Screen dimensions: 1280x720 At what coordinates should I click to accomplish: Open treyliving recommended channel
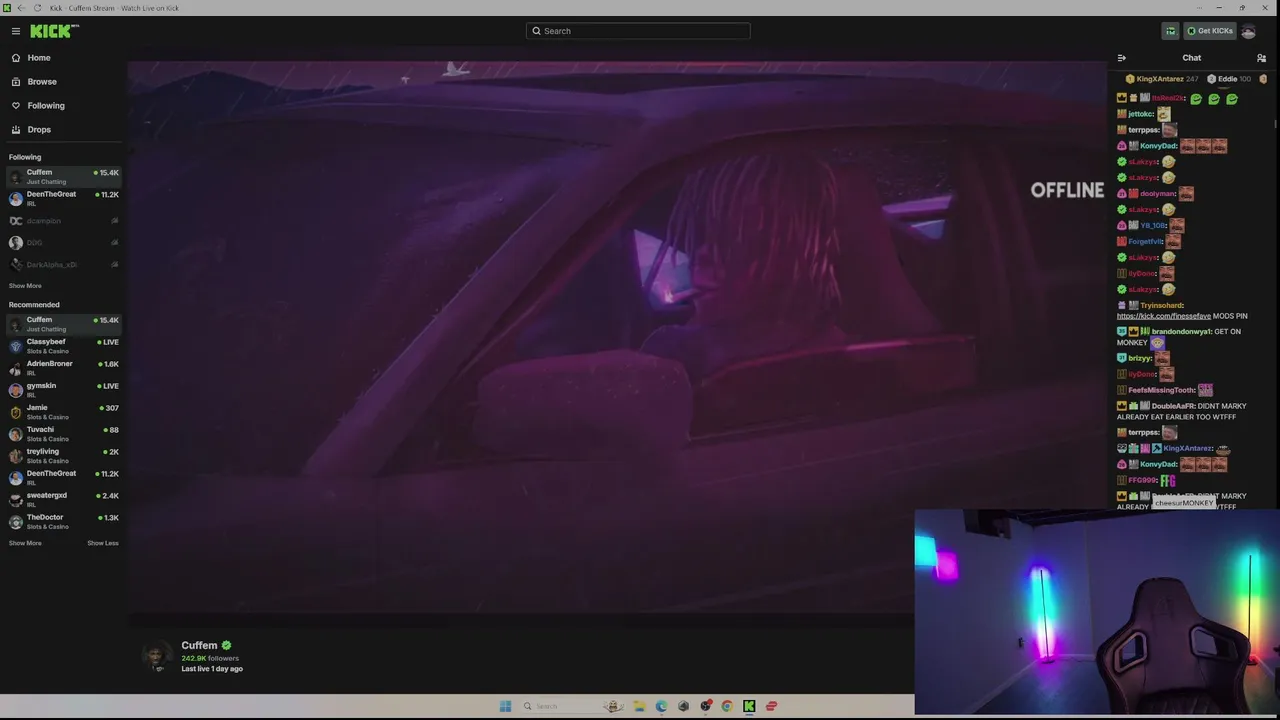click(x=63, y=456)
